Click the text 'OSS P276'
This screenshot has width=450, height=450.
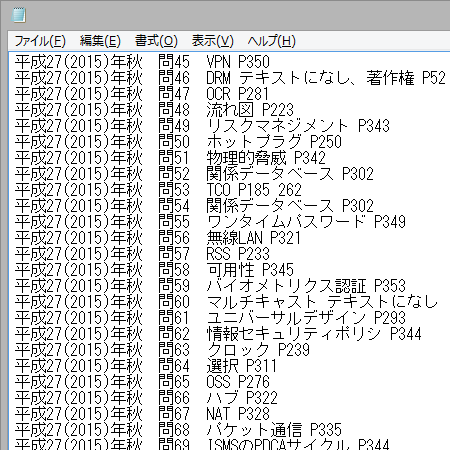(x=238, y=382)
